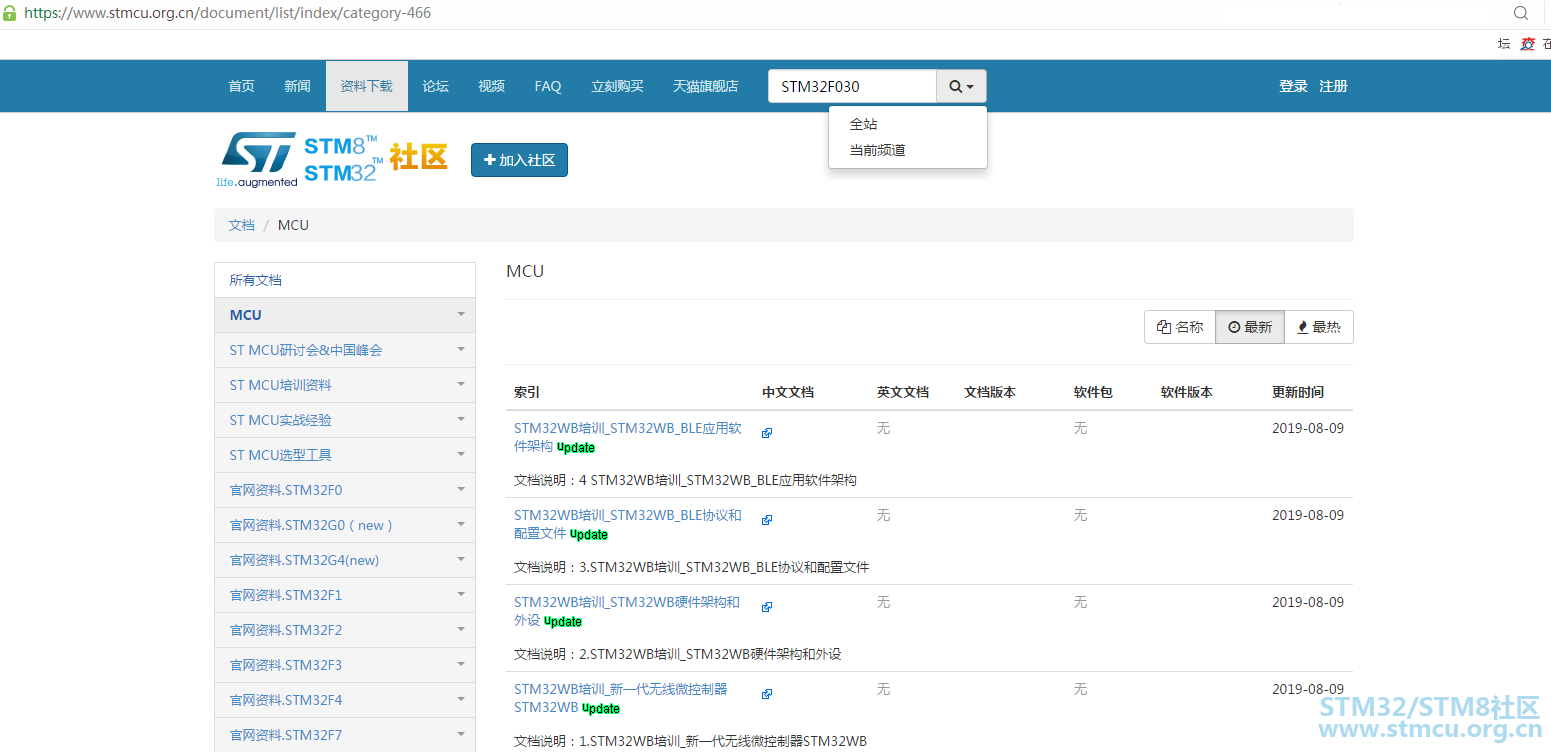Open STM32WB硬件架构和外设 document link
1551x752 pixels.
point(627,611)
